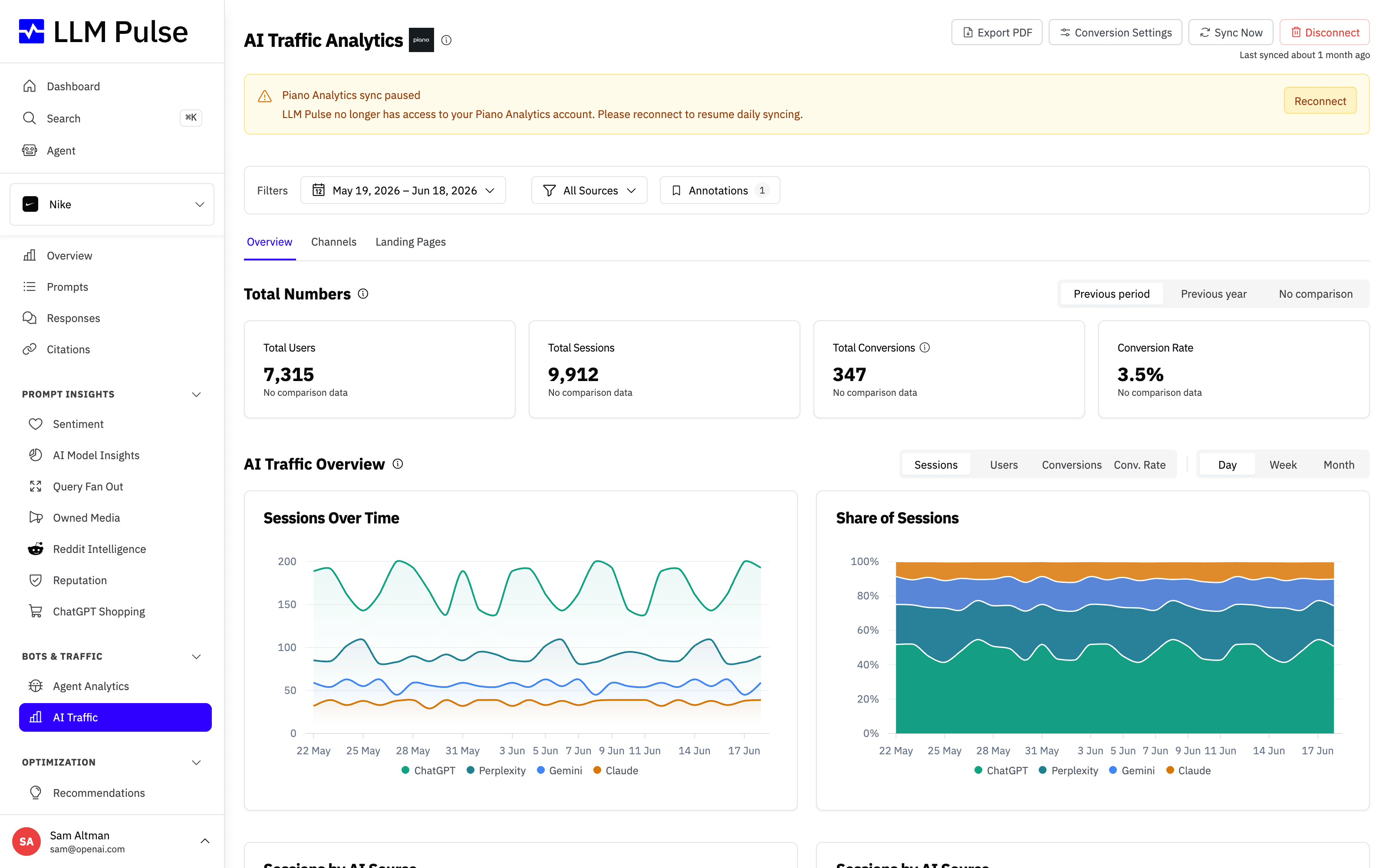Click the info icon beside Piano logo
This screenshot has width=1389, height=868.
click(x=447, y=40)
